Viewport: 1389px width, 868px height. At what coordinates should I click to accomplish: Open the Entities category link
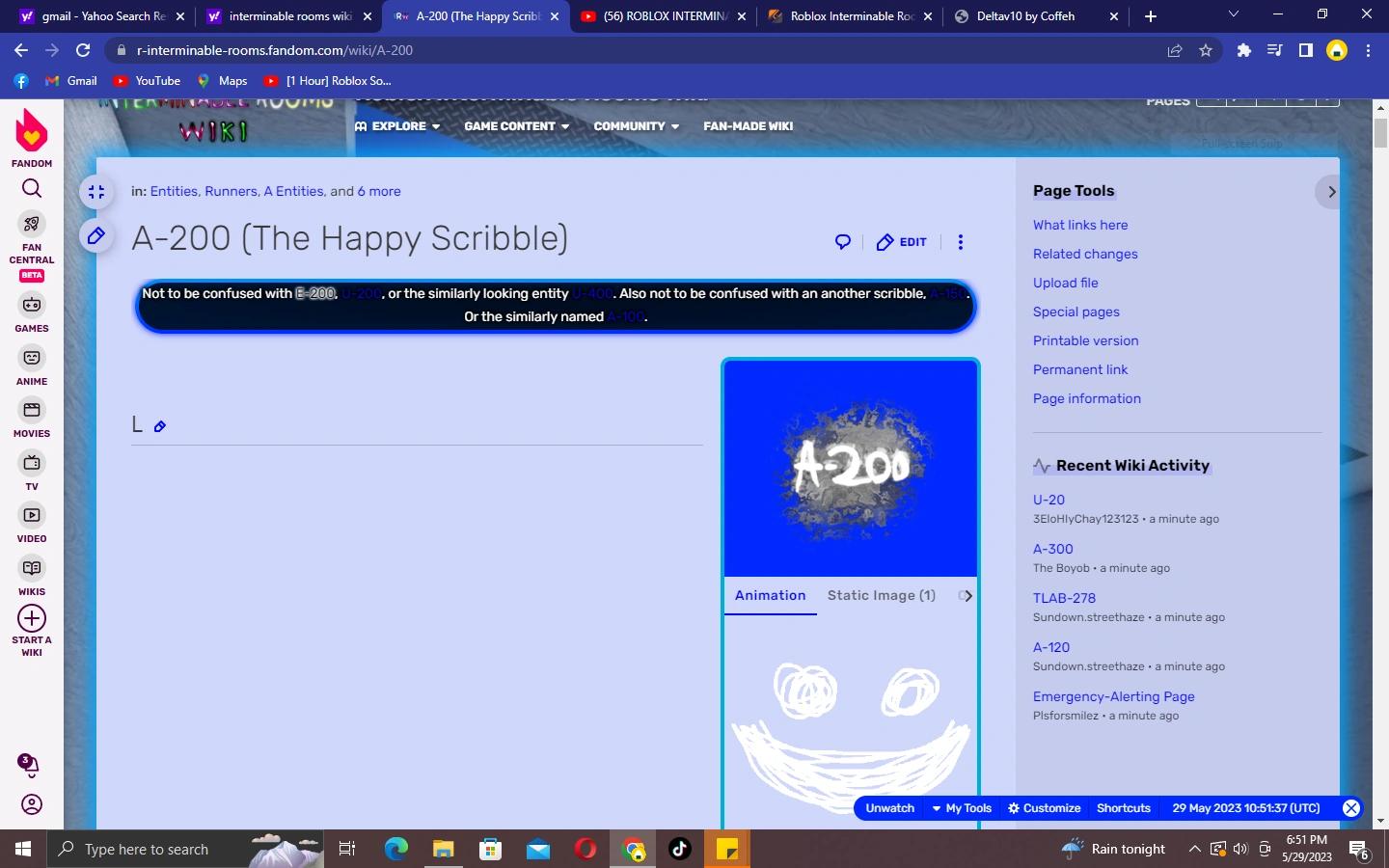point(174,192)
